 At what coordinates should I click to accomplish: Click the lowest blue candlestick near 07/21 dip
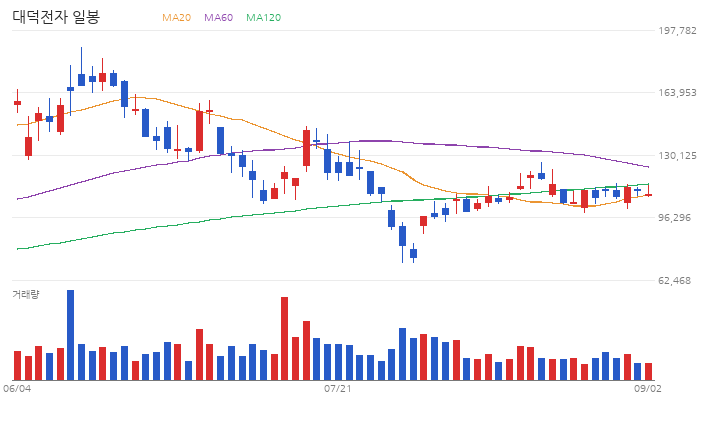click(x=413, y=253)
